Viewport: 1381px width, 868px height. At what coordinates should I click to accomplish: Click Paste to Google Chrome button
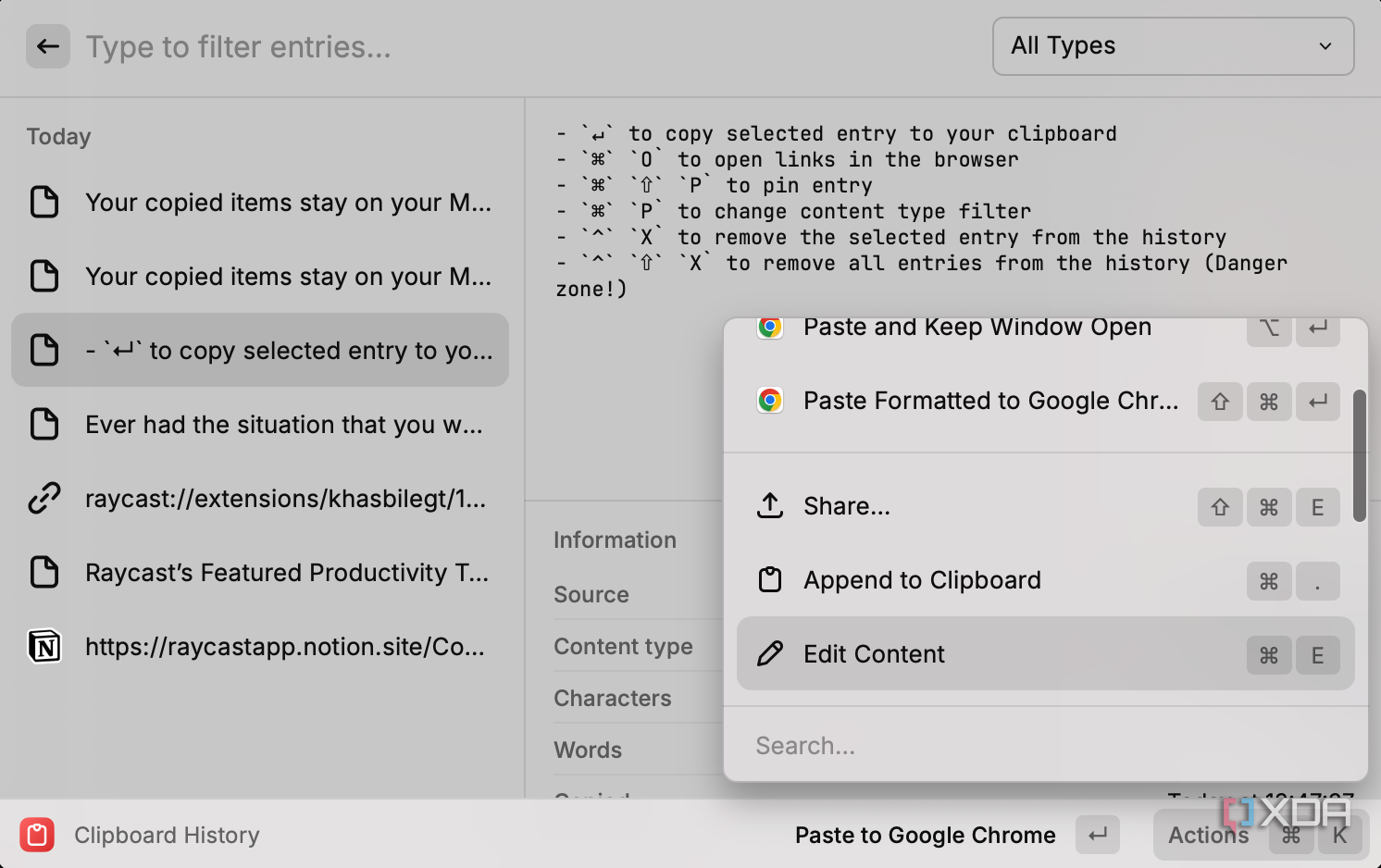coord(925,835)
